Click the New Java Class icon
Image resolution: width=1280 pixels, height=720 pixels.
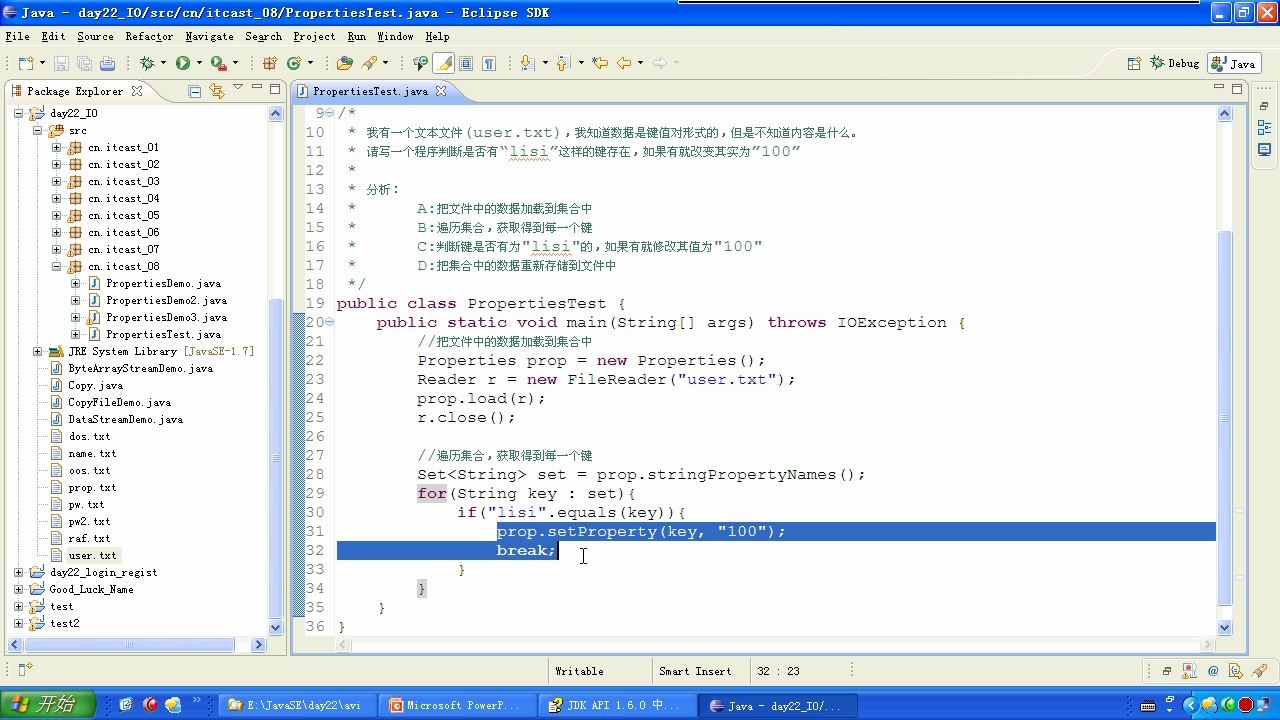coord(294,63)
